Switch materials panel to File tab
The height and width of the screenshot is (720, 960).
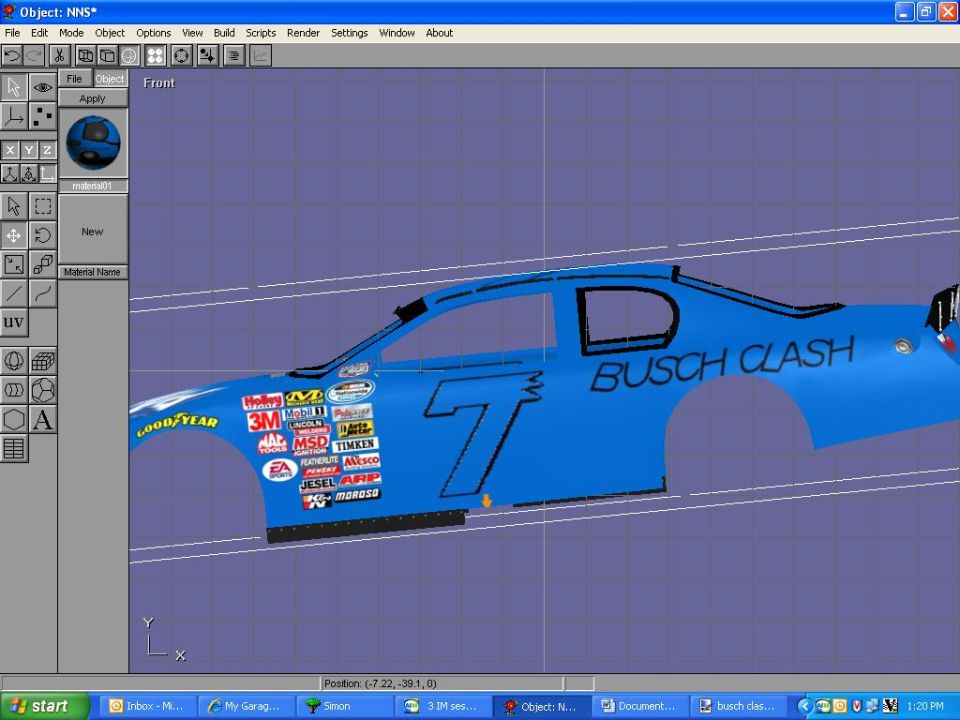tap(75, 78)
